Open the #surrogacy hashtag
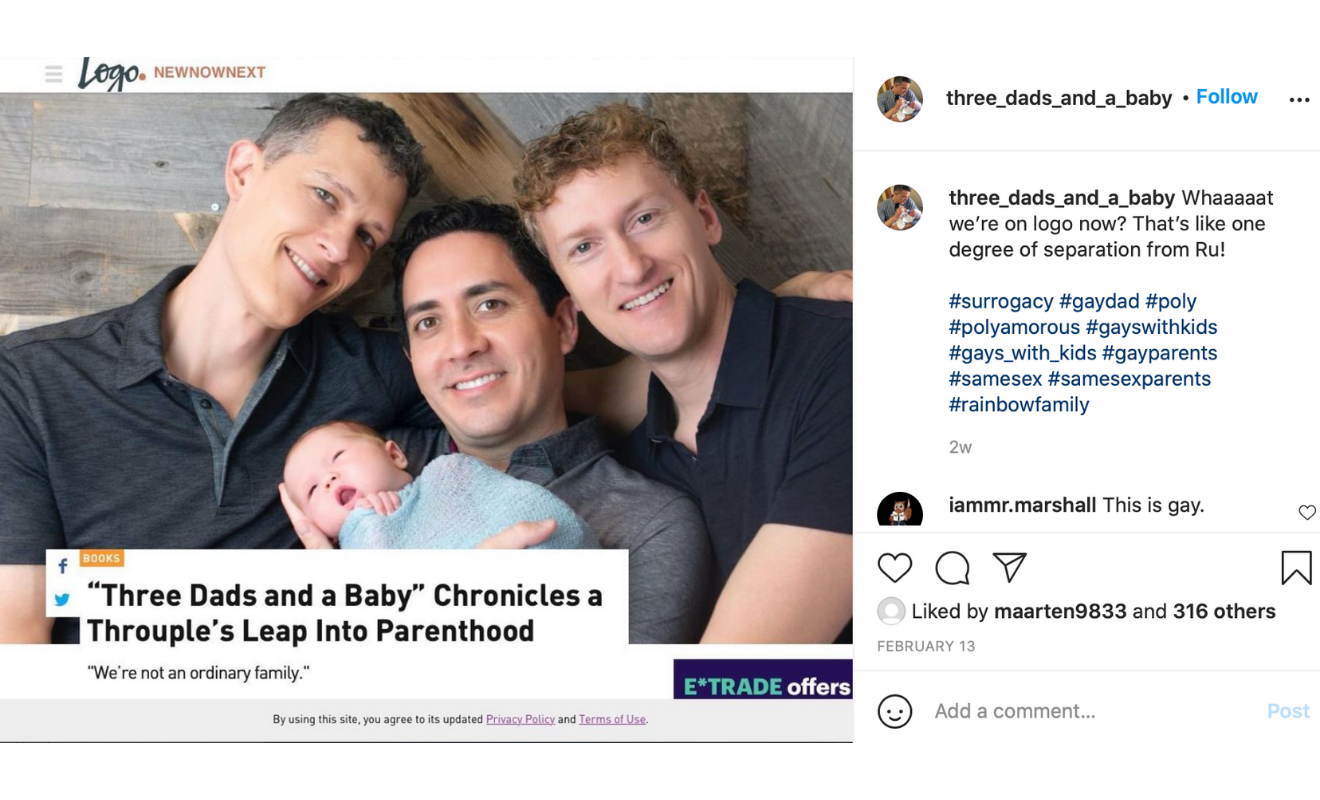 [1000, 301]
